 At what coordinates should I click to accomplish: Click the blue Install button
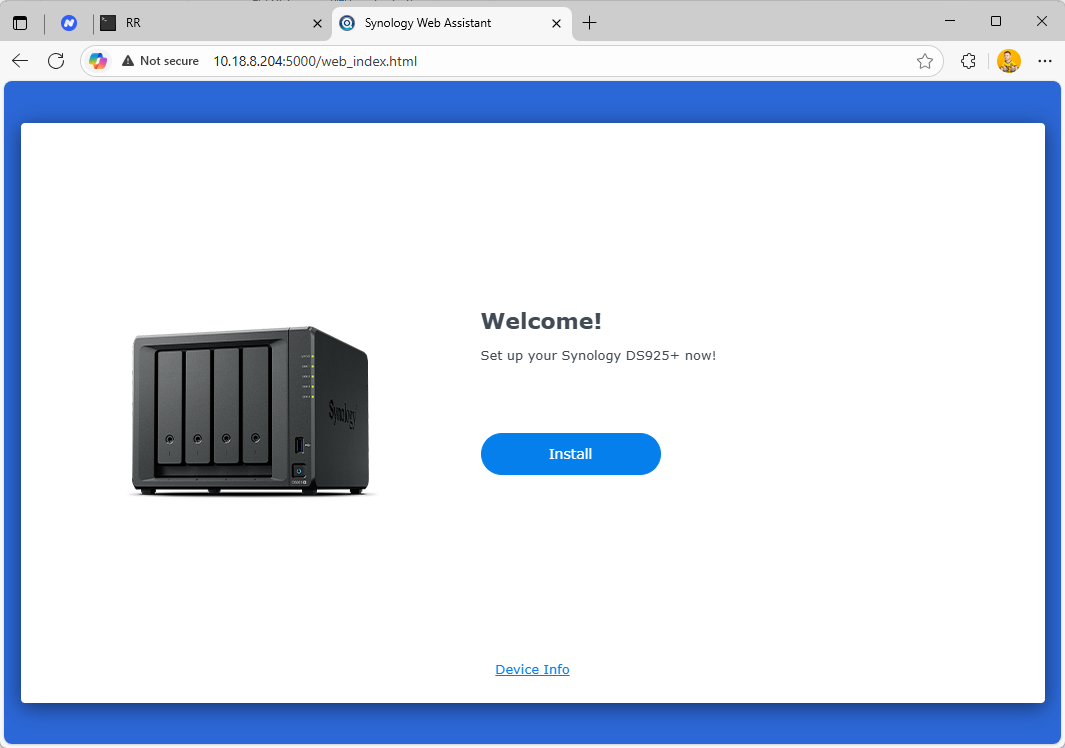[x=571, y=454]
